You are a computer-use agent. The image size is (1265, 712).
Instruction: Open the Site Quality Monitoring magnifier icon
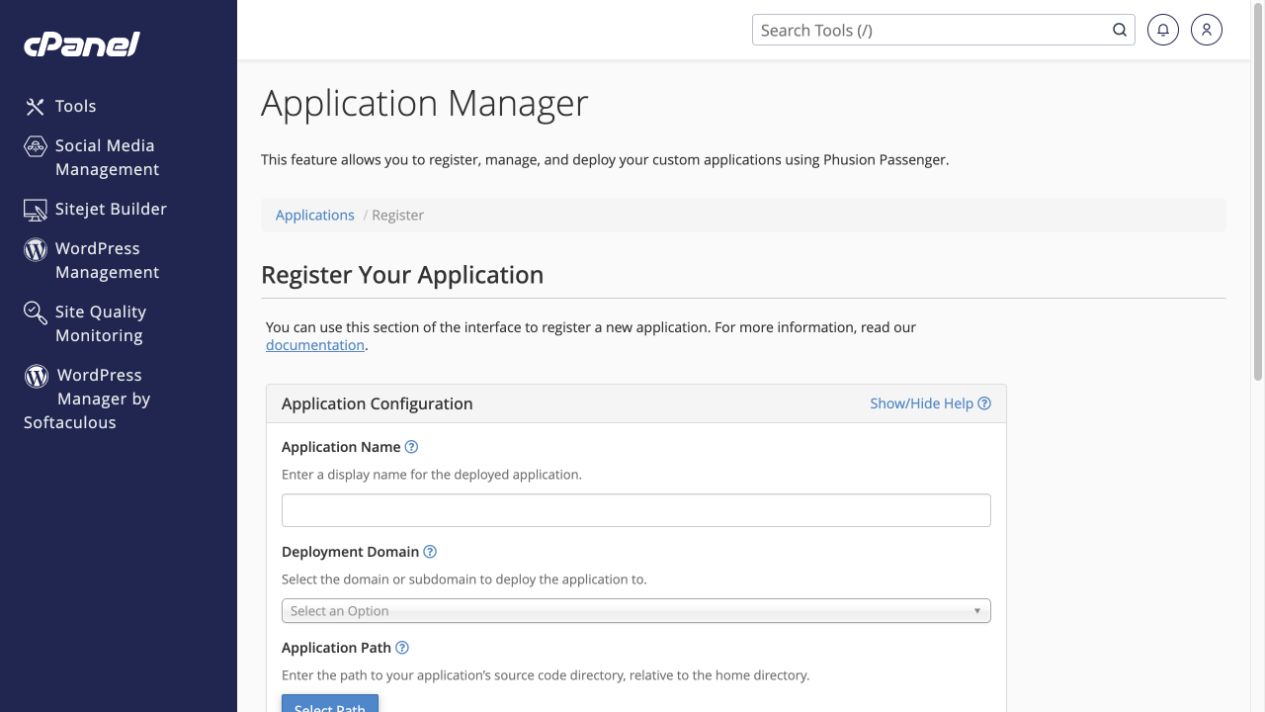[35, 313]
